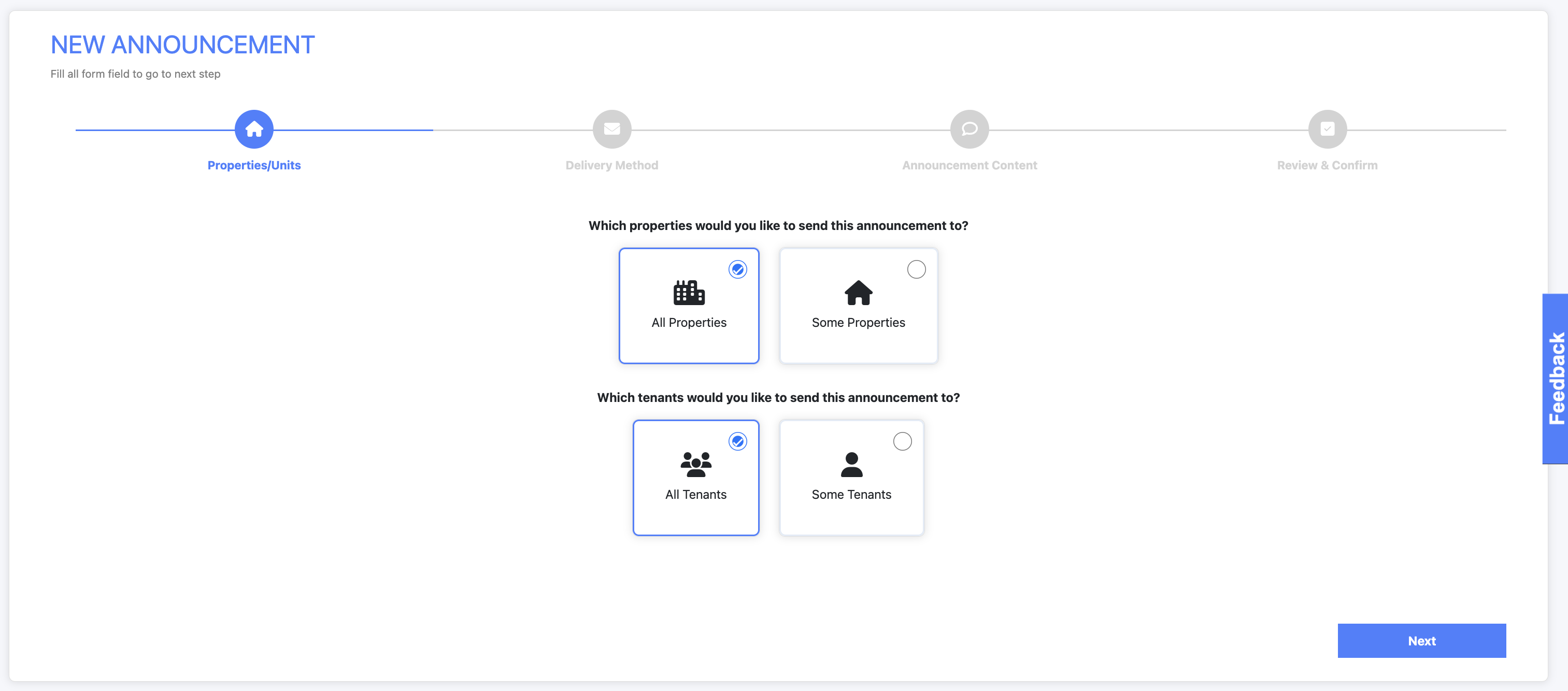Screen dimensions: 1568x691
Task: Click the NEW ANNOUNCEMENT heading
Action: point(182,44)
